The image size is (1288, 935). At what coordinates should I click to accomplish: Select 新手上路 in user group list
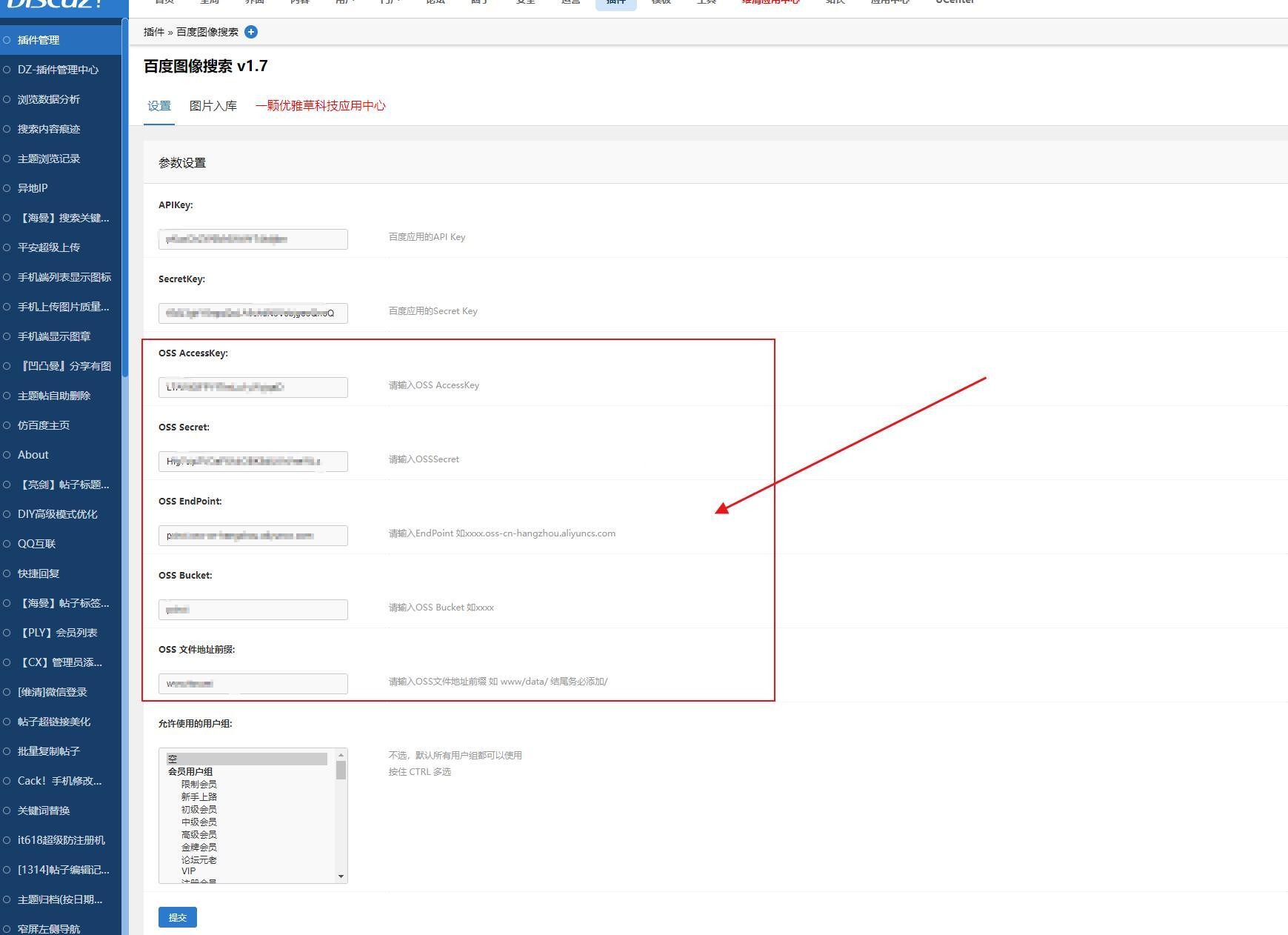pos(199,796)
